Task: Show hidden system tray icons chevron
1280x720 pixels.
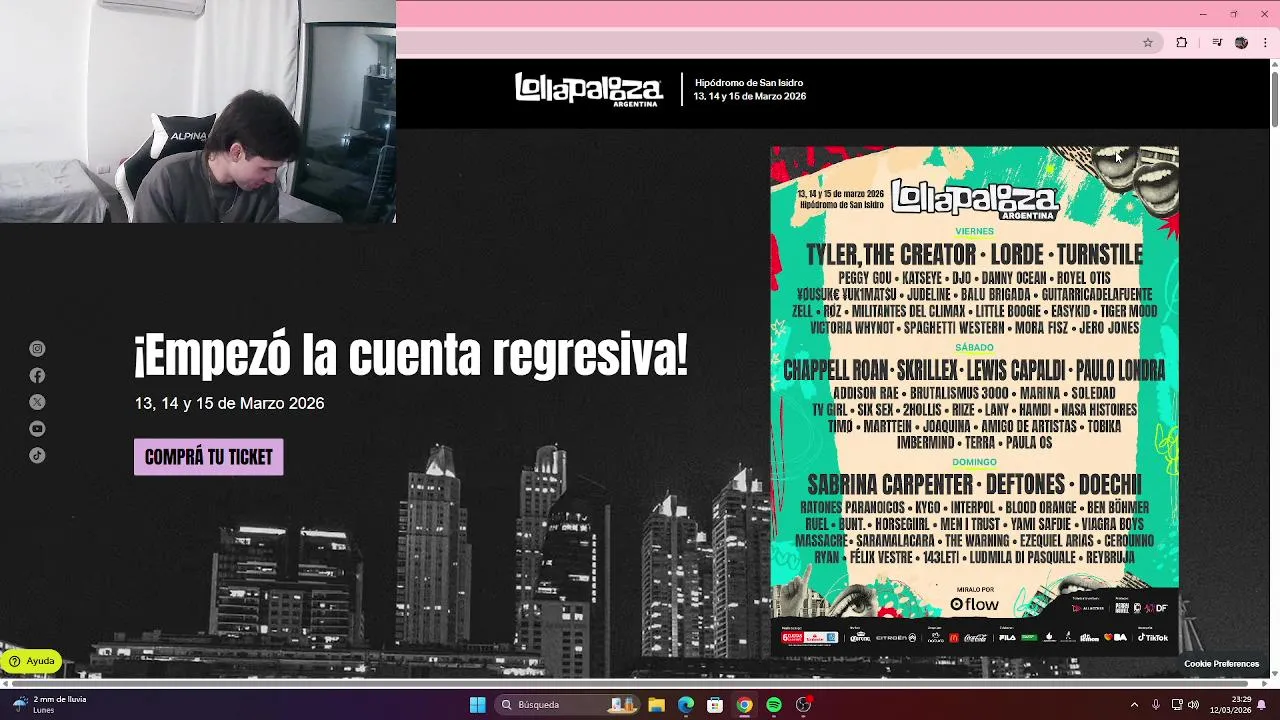Action: point(1134,705)
